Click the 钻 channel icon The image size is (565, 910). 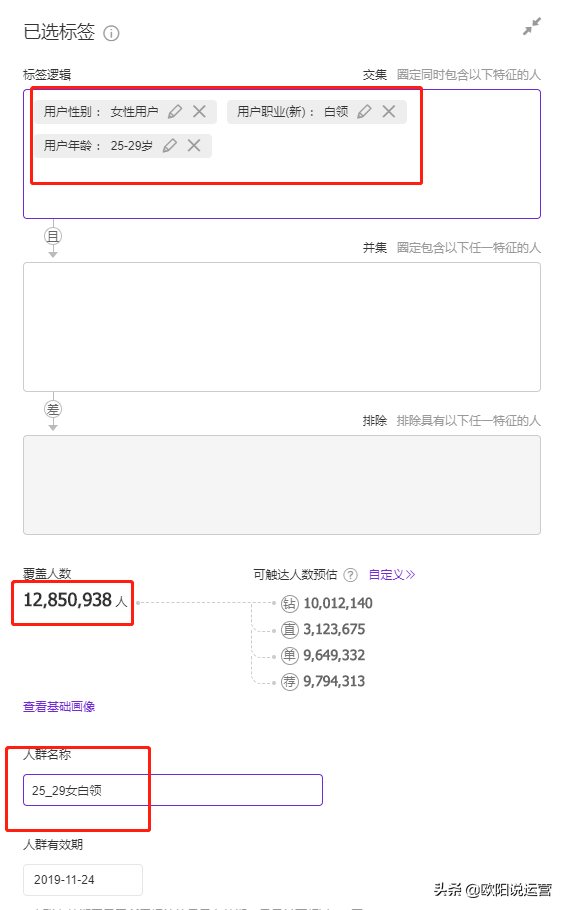pyautogui.click(x=289, y=604)
